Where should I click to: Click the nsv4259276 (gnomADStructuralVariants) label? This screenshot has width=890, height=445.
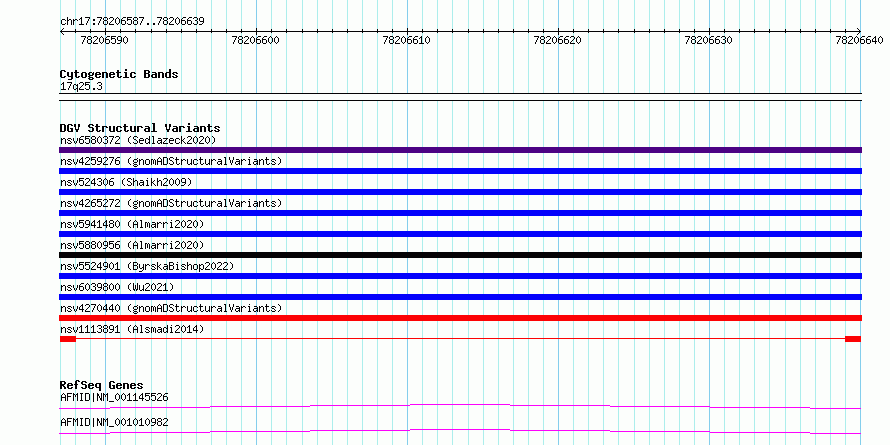[x=171, y=161]
